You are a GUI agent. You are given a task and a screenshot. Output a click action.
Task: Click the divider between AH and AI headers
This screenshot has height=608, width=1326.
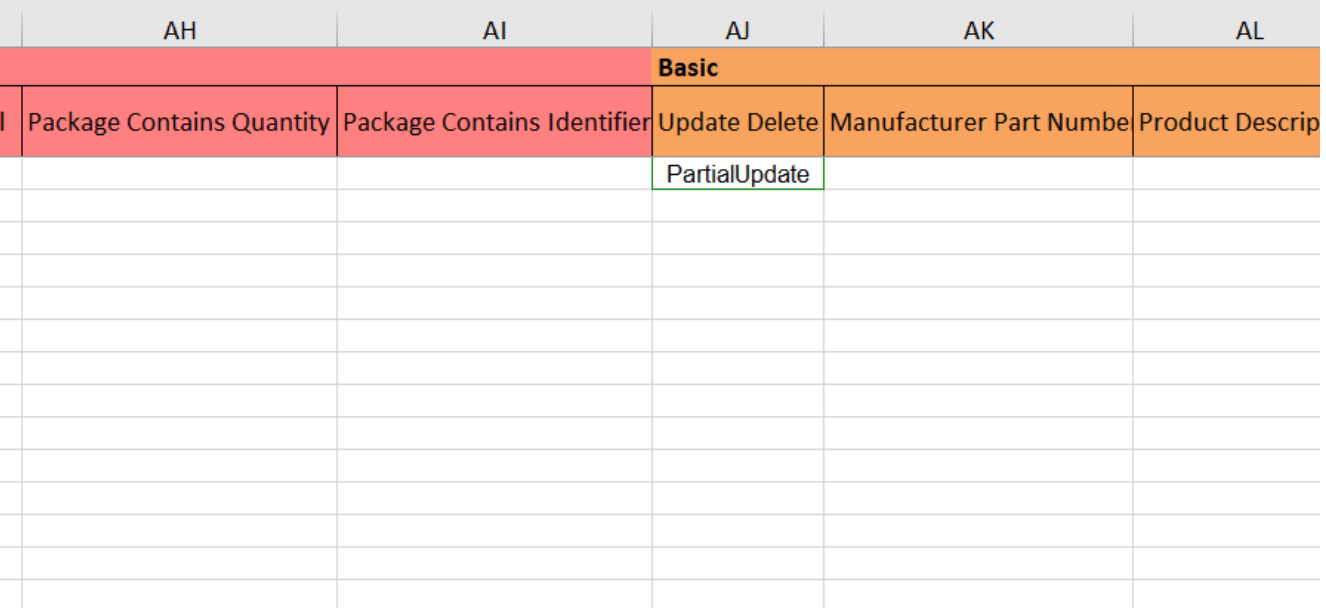coord(337,31)
